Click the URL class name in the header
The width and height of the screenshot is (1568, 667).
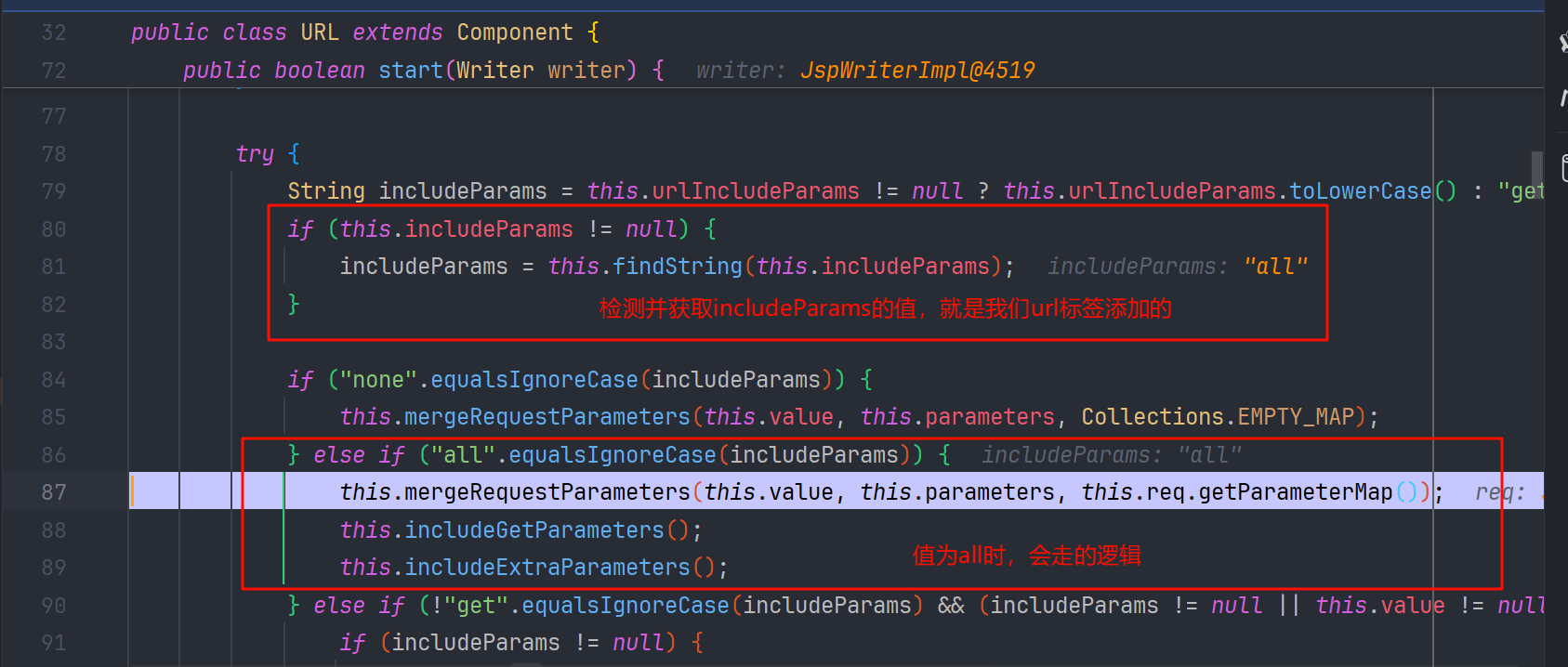pyautogui.click(x=320, y=33)
